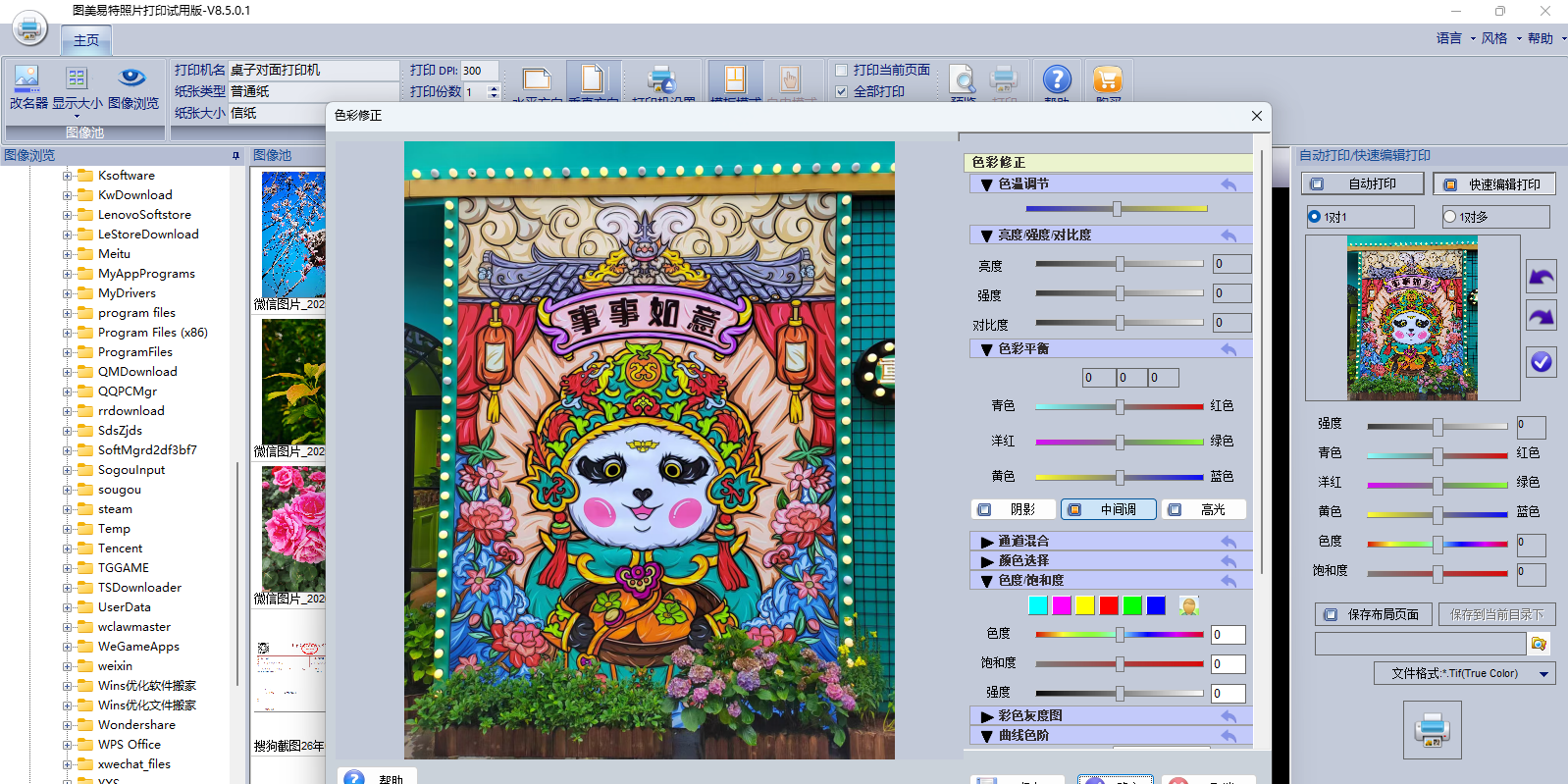Open the 打印机设置 printer settings icon
The image size is (1568, 784).
[662, 79]
